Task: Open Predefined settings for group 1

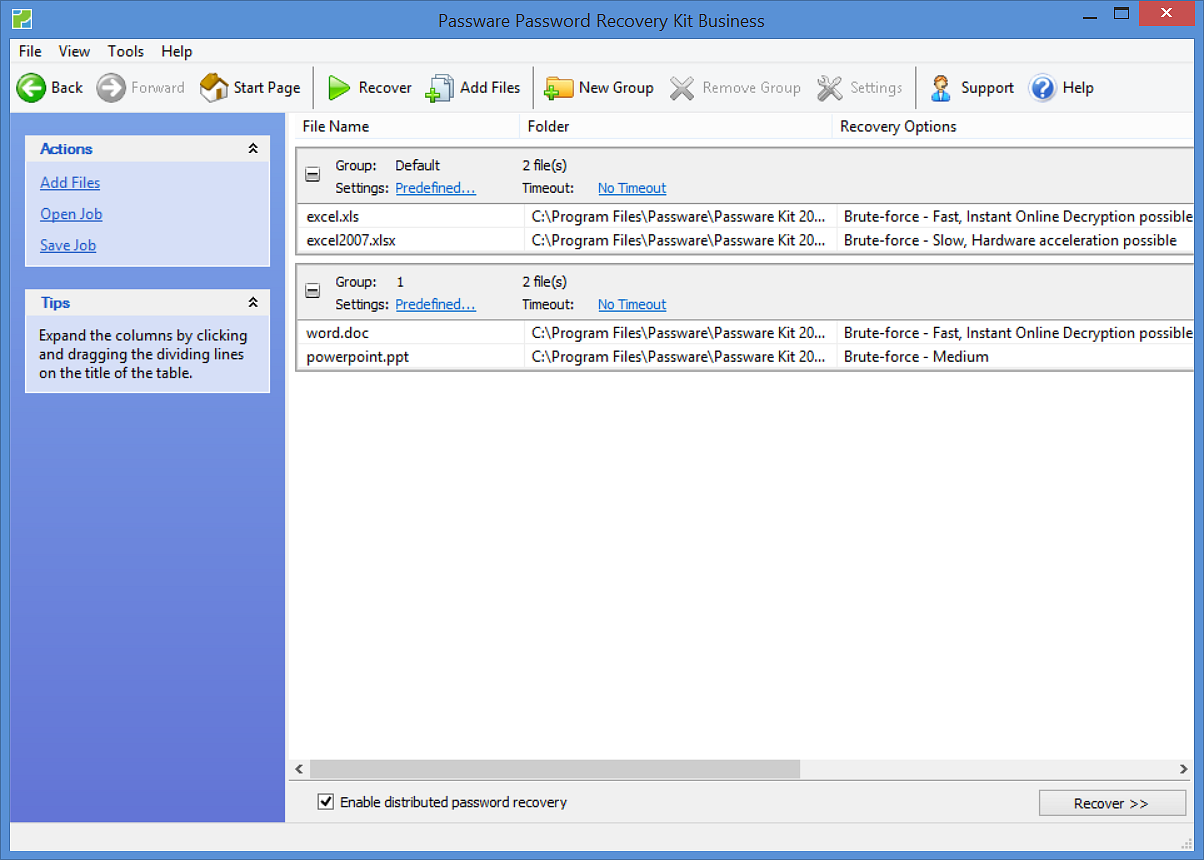Action: (x=436, y=304)
